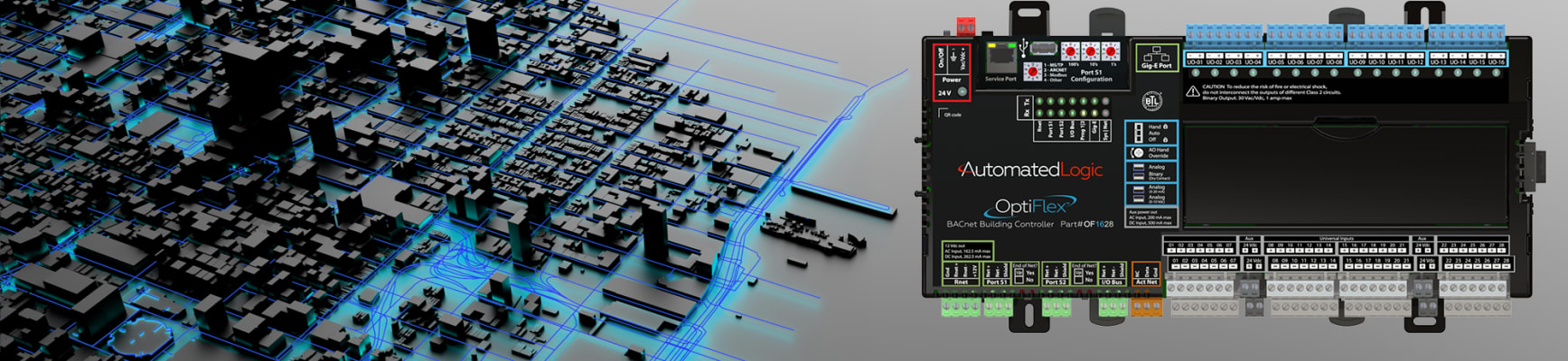Select the 10's address rotary dial
Viewport: 1568px width, 361px height.
click(1090, 51)
